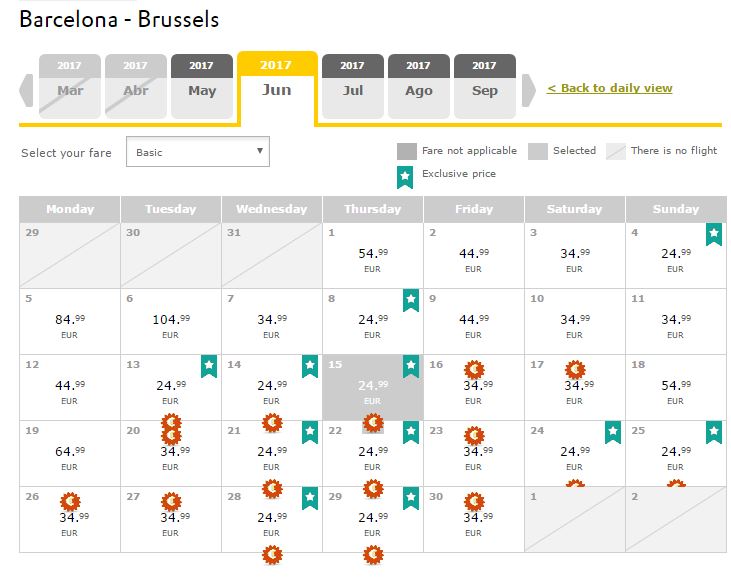Click the orange sun badge on June 16

(x=474, y=370)
